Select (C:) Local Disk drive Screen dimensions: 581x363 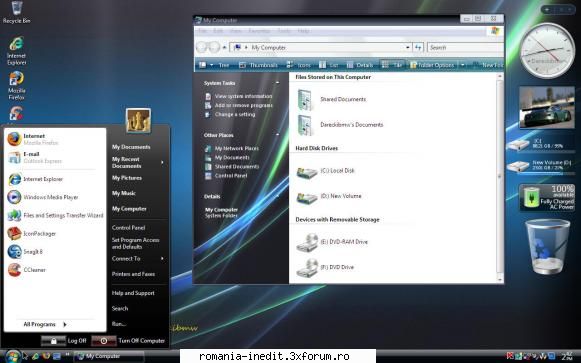pos(326,171)
